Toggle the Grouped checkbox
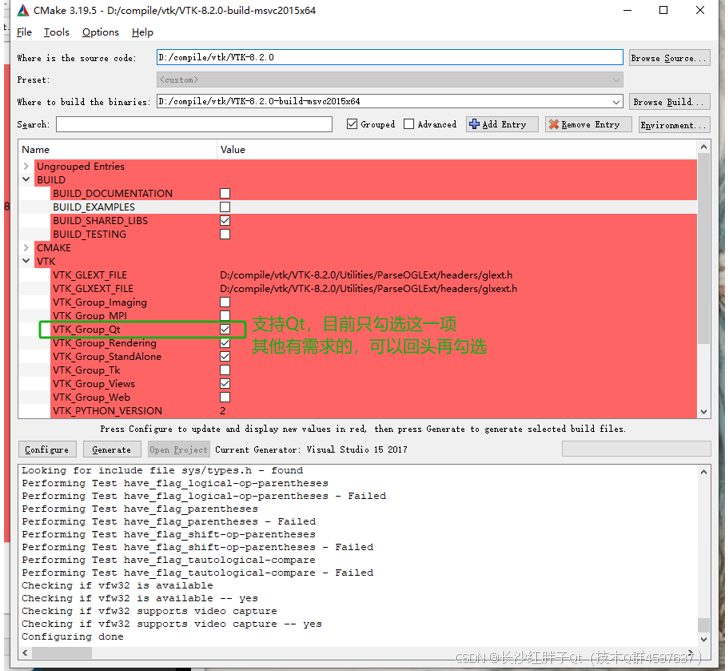 point(352,125)
